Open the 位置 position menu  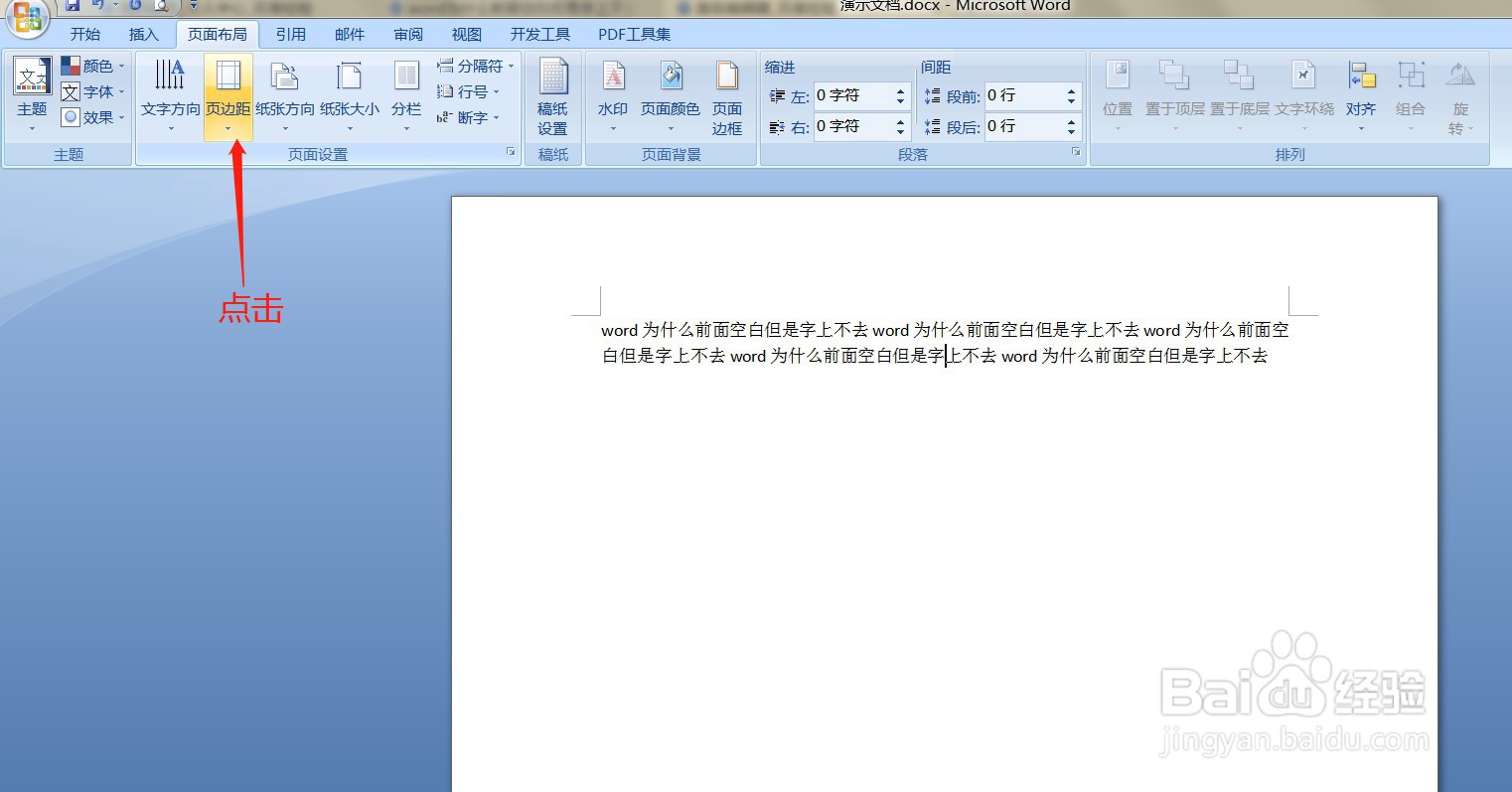[x=1118, y=96]
